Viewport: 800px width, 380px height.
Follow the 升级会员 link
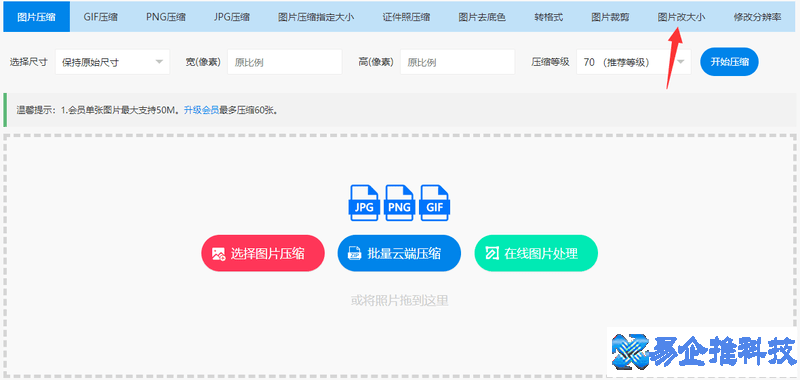coord(201,110)
